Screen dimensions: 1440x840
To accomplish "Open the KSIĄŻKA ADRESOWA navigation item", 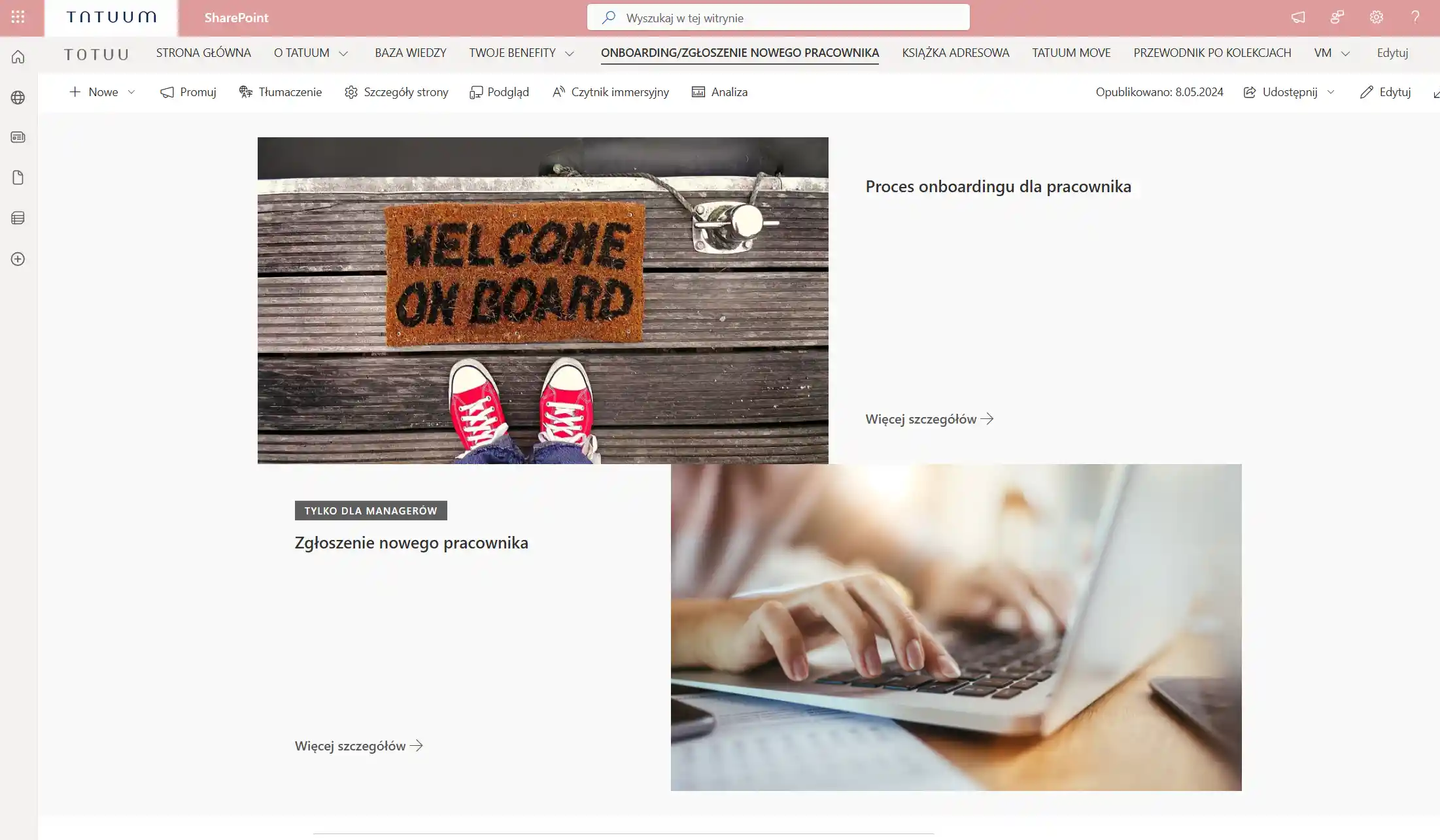I will click(955, 53).
